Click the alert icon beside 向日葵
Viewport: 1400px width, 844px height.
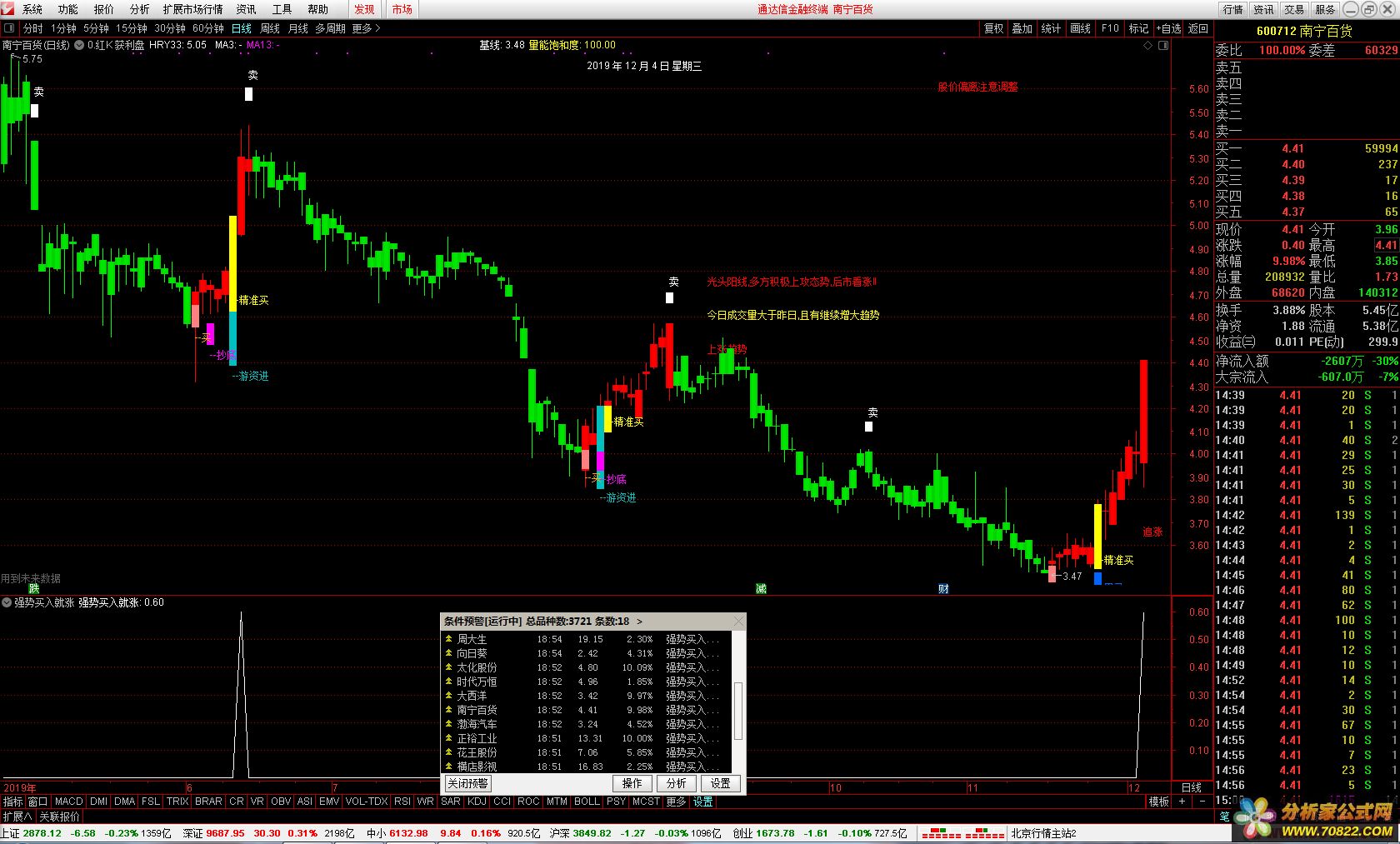pyautogui.click(x=448, y=653)
